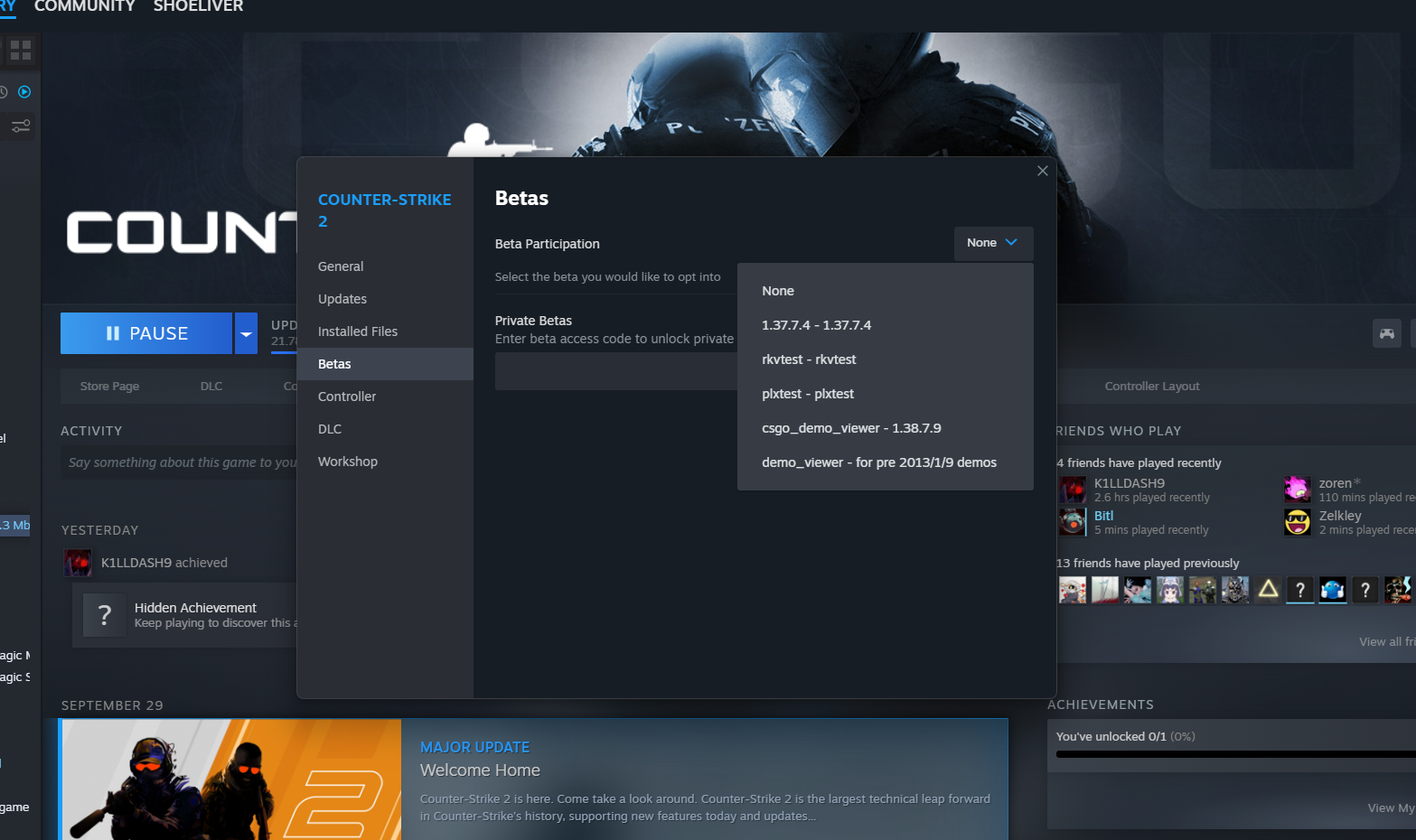Open Controller Layout link
1416x840 pixels.
pos(1152,386)
